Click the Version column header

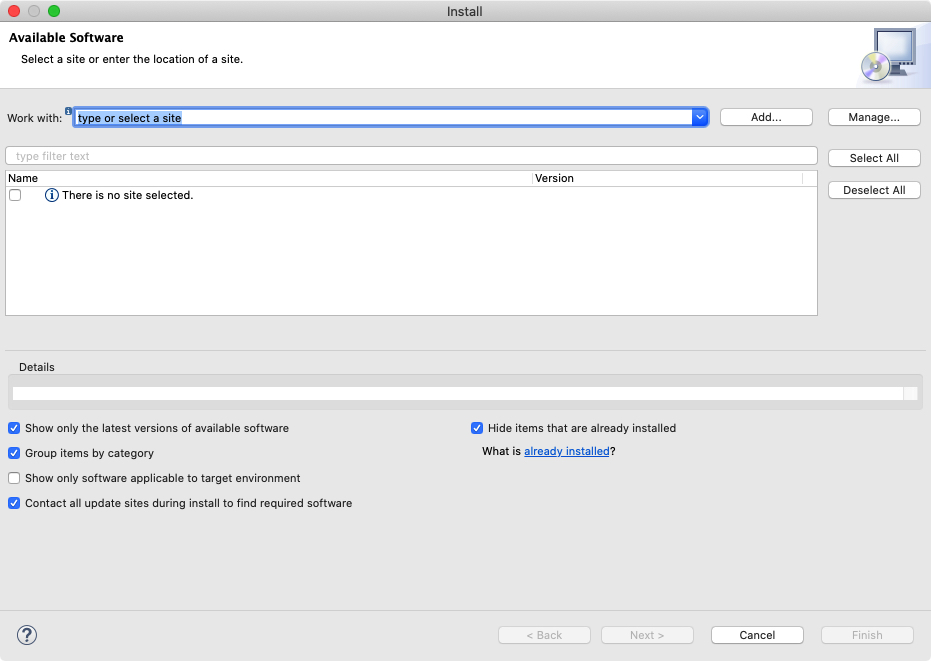pos(553,178)
